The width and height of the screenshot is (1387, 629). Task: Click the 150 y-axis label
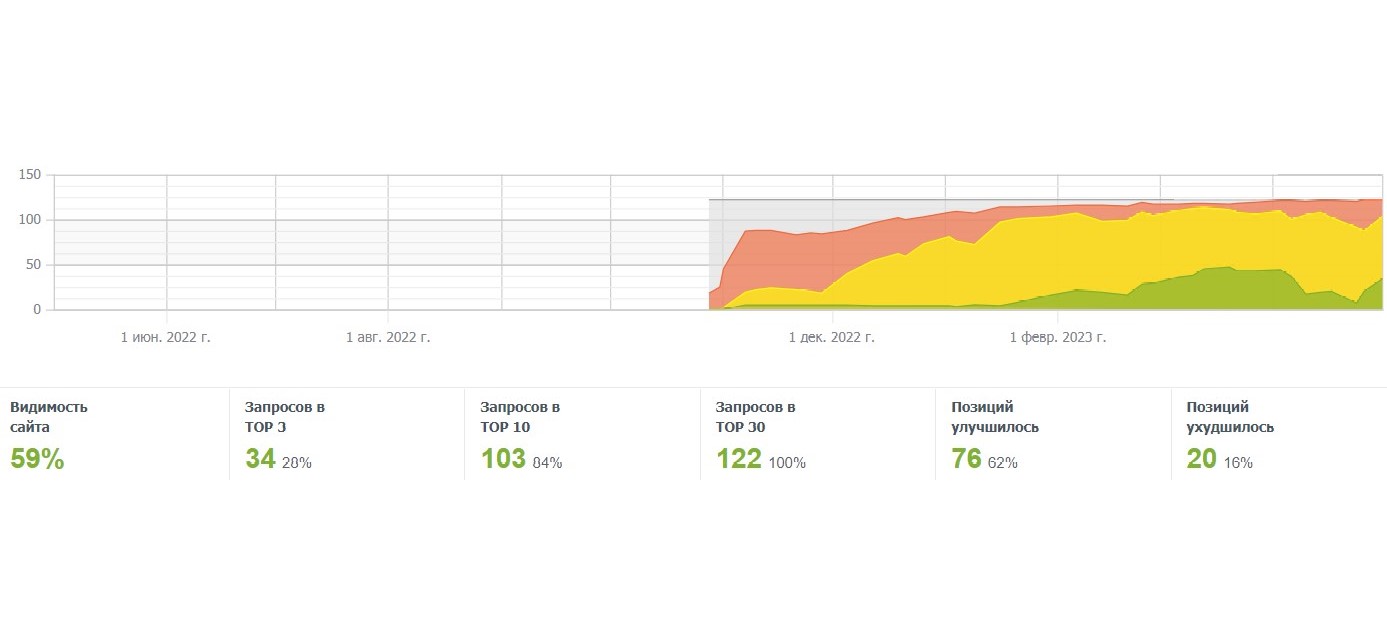[x=30, y=175]
